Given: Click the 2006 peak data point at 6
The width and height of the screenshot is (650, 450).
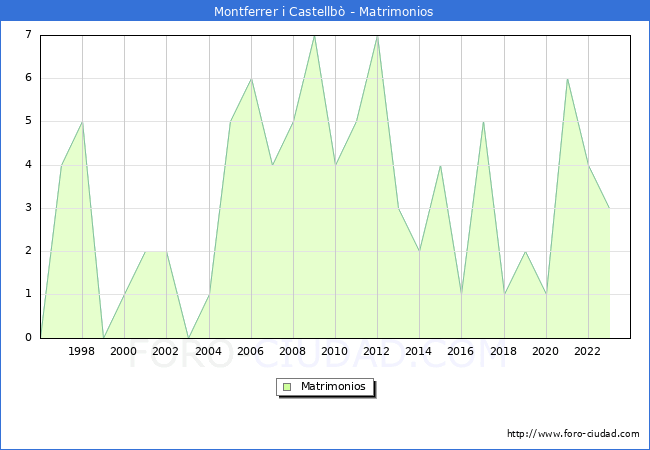Looking at the screenshot, I should click(x=251, y=79).
